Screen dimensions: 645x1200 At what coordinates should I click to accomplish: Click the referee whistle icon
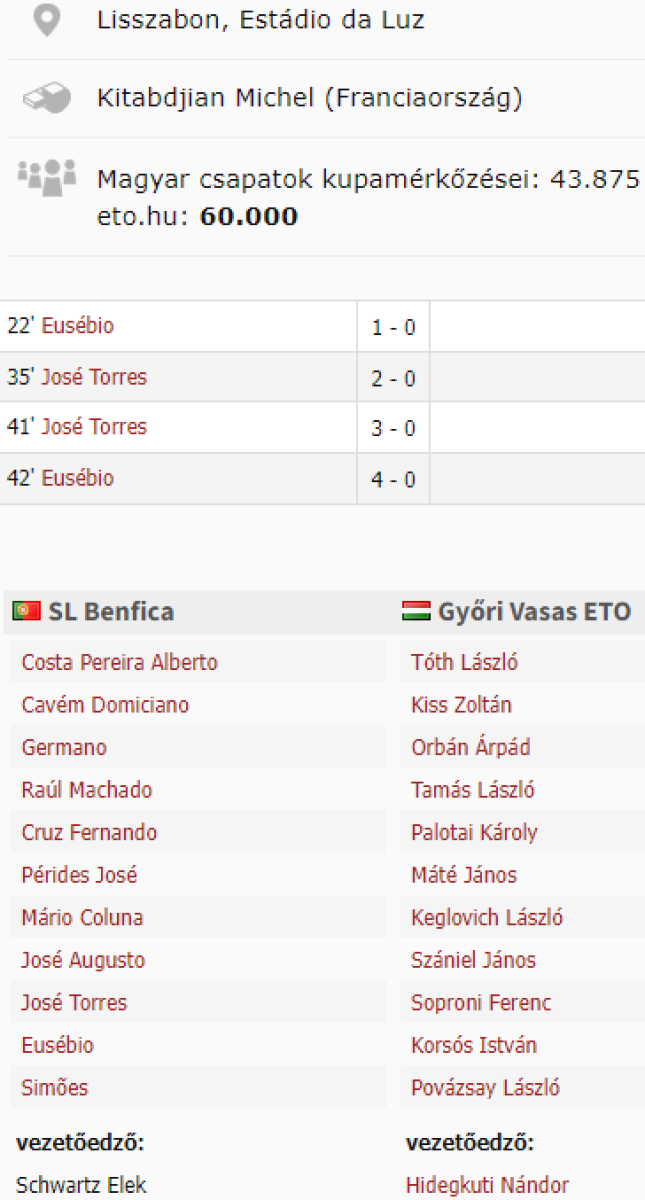coord(46,98)
